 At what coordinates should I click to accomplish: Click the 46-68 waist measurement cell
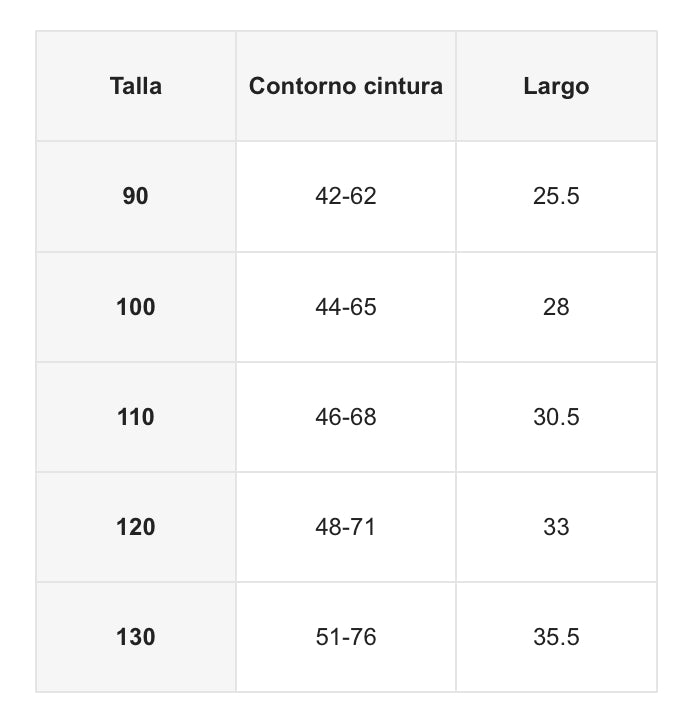[x=346, y=416]
